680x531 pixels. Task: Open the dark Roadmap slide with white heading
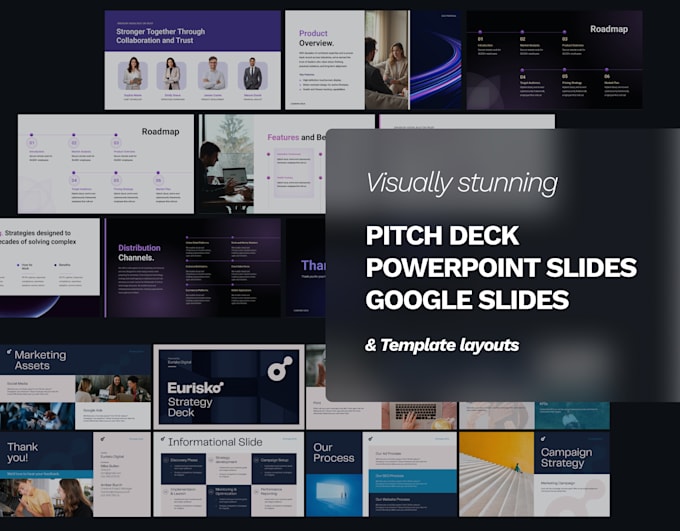[x=554, y=60]
